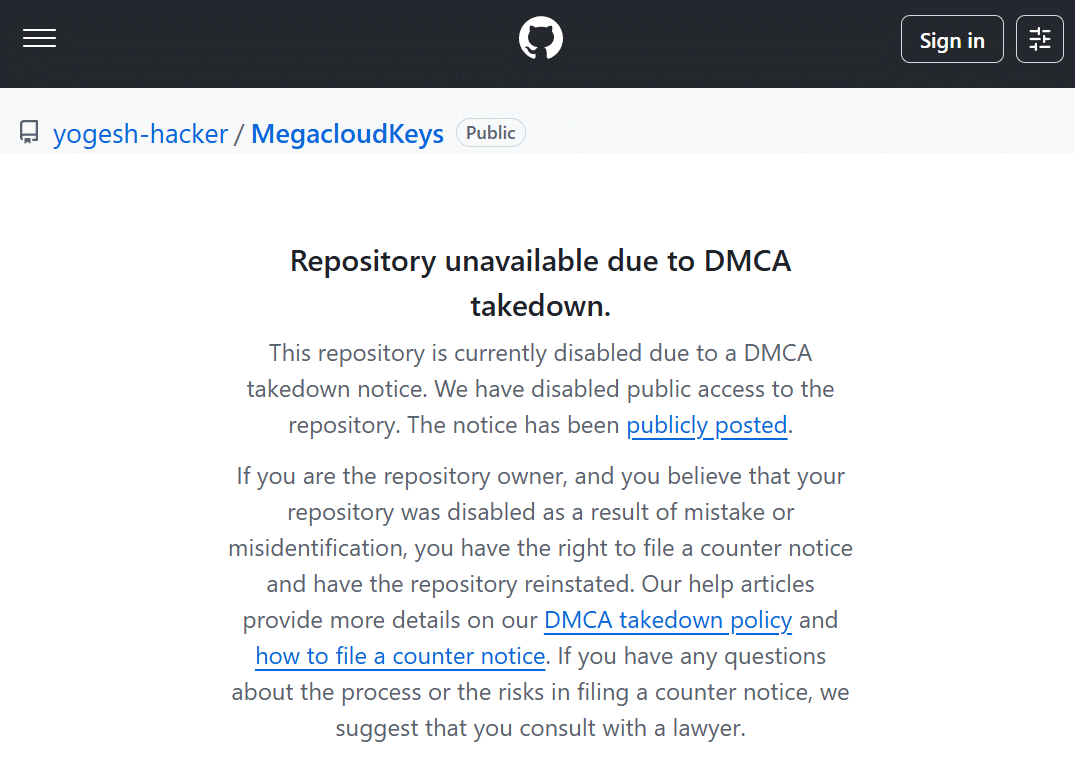Click "suggest that you consult with a lawyer" line
1075x759 pixels.
pyautogui.click(x=540, y=728)
